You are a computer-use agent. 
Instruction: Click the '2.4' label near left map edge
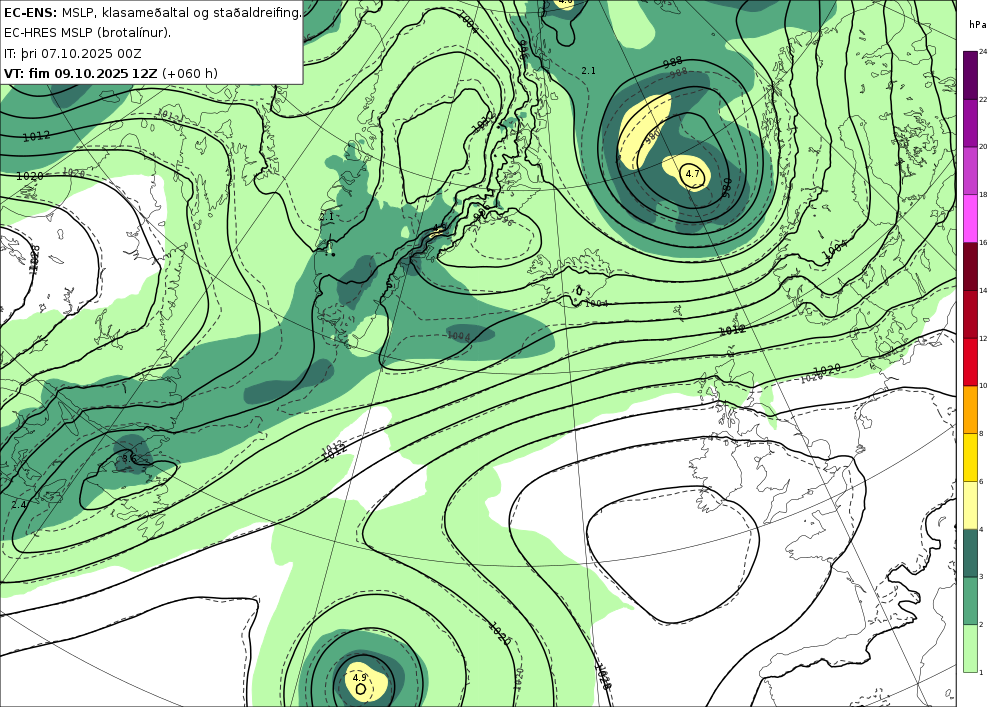click(x=18, y=504)
